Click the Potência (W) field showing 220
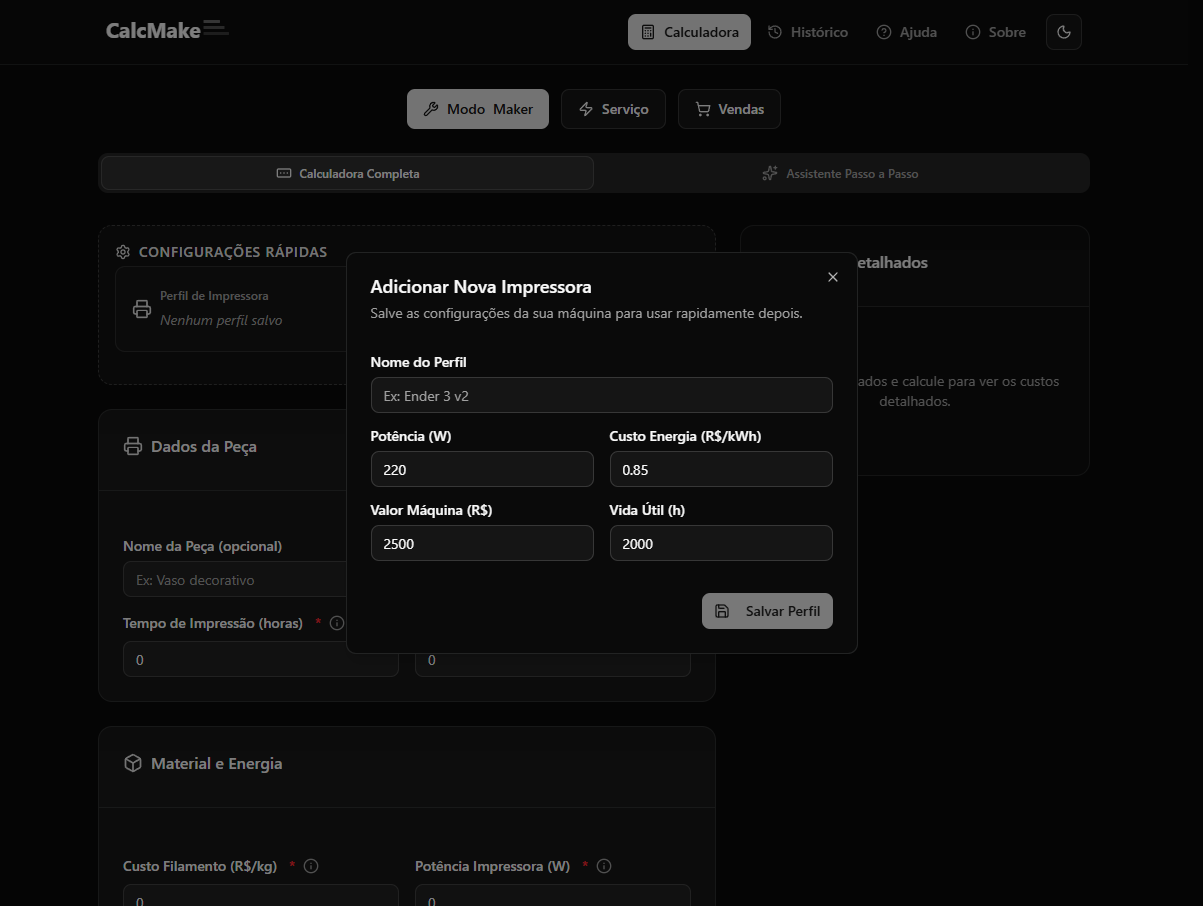1203x906 pixels. click(482, 469)
